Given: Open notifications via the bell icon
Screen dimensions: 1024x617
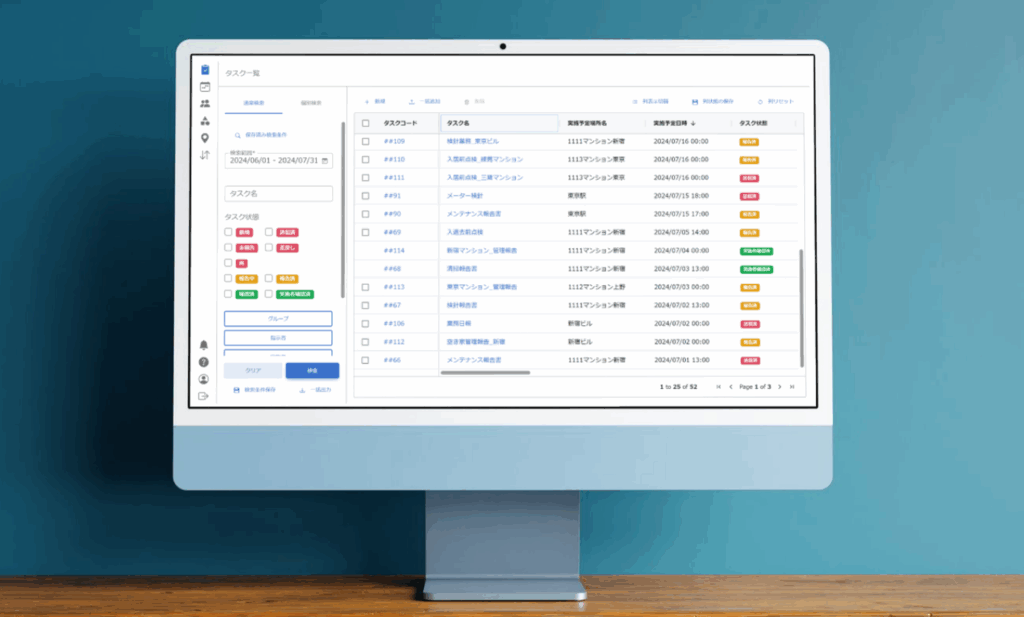Looking at the screenshot, I should click(x=204, y=345).
